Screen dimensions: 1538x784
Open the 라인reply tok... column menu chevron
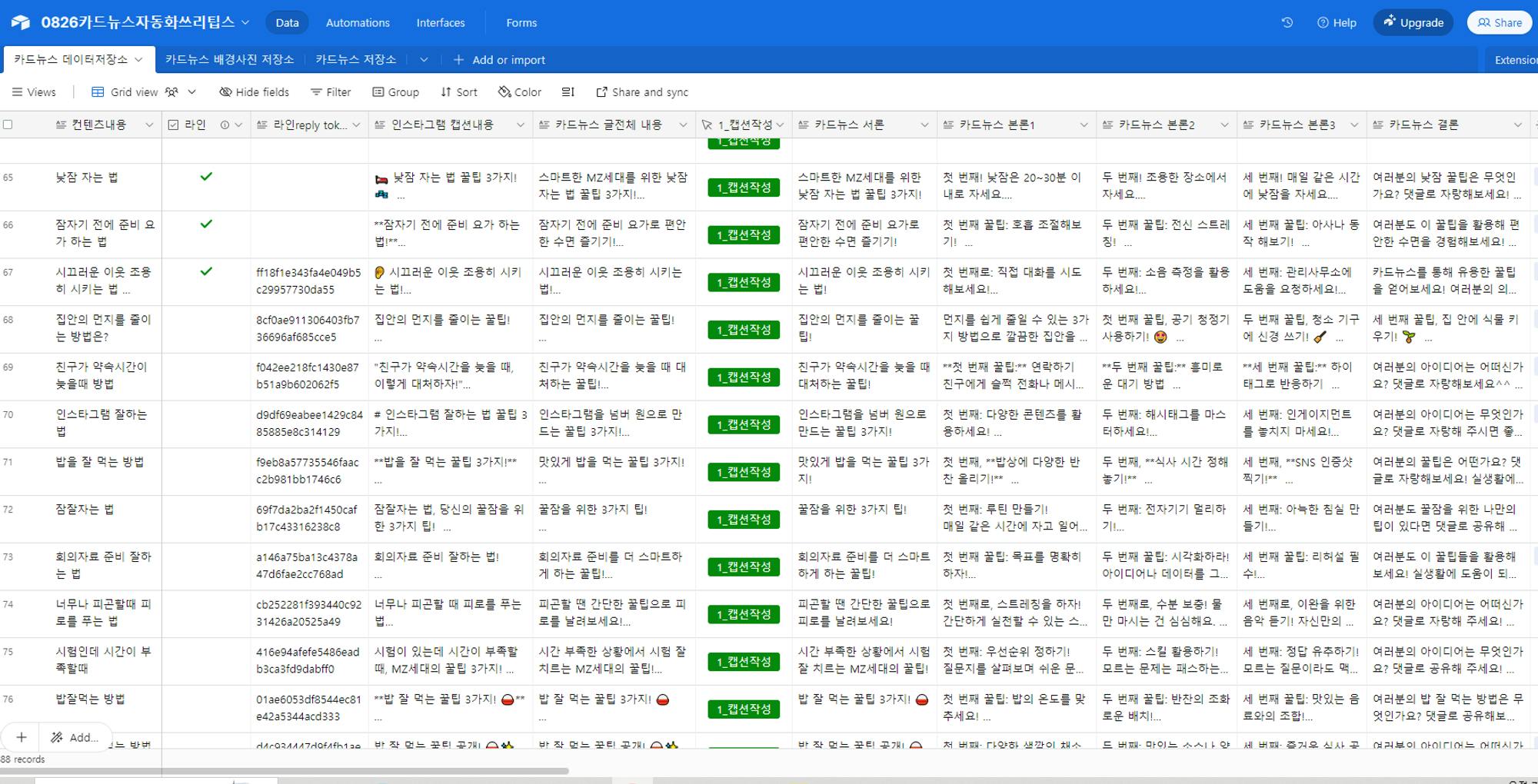pos(356,125)
